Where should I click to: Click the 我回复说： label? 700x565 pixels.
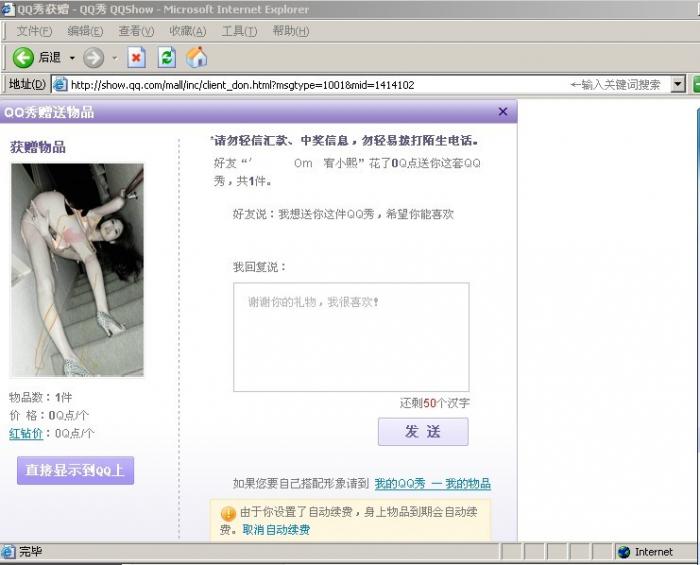(259, 267)
